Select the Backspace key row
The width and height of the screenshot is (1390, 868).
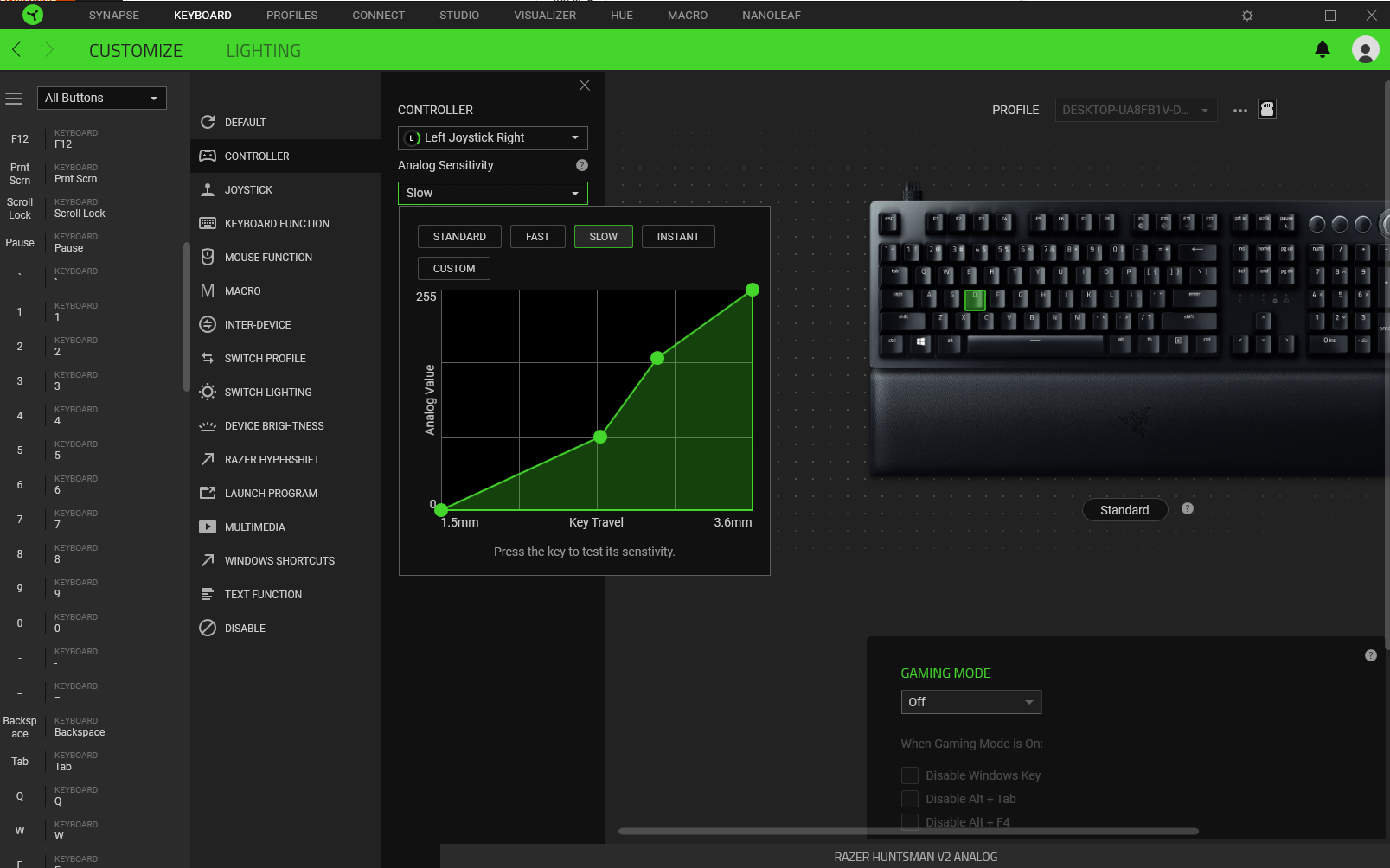tap(92, 727)
